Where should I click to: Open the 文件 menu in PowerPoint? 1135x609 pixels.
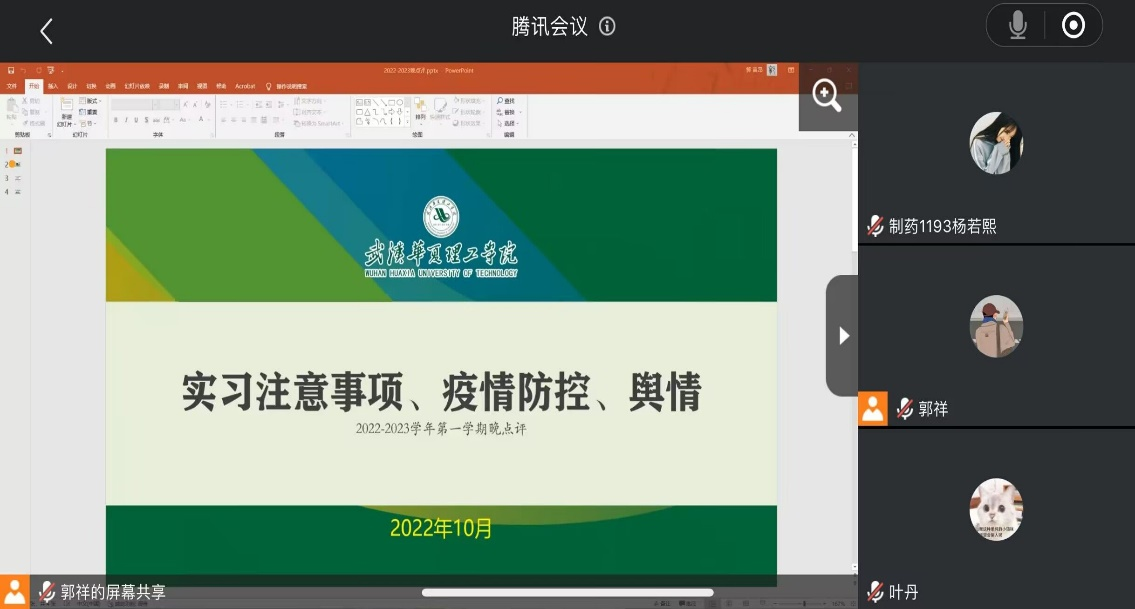click(12, 86)
